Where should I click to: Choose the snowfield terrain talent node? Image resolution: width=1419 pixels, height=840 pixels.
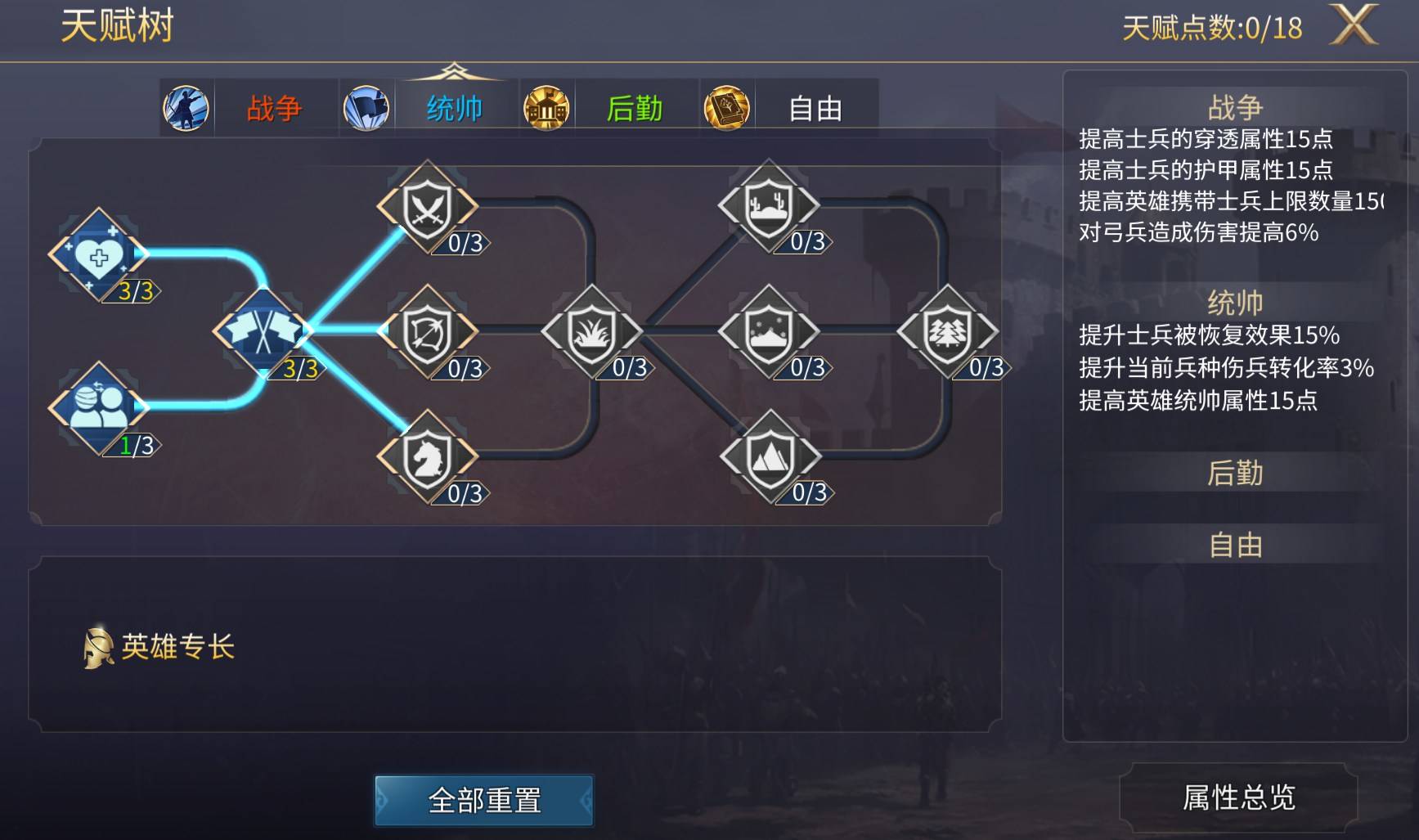coord(770,332)
